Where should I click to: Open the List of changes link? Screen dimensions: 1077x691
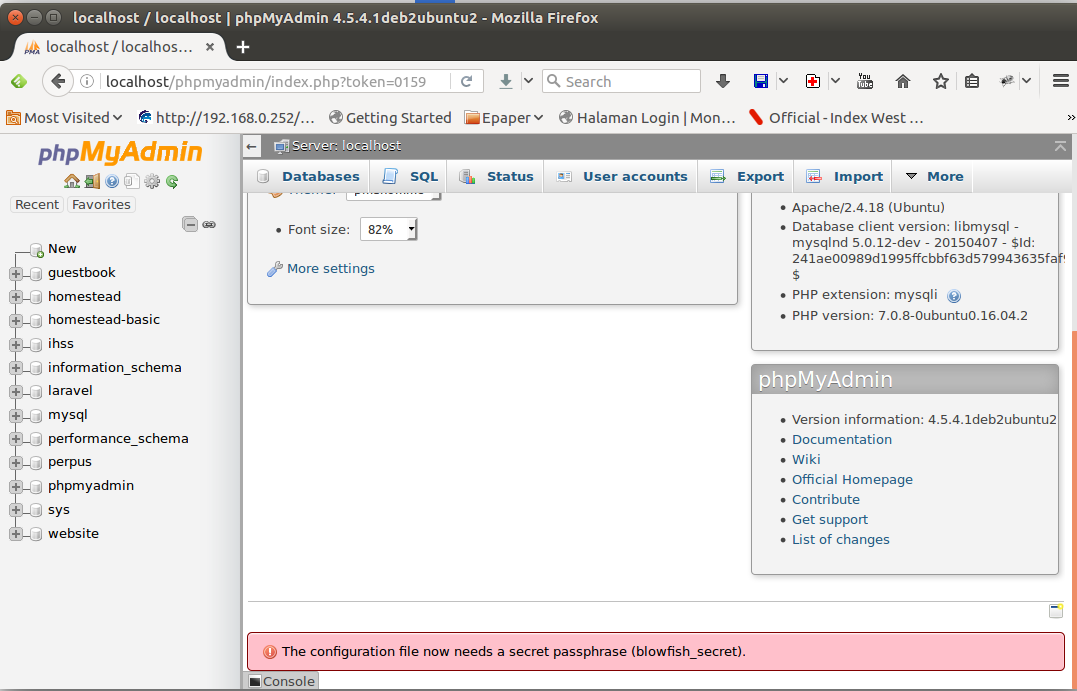point(840,539)
